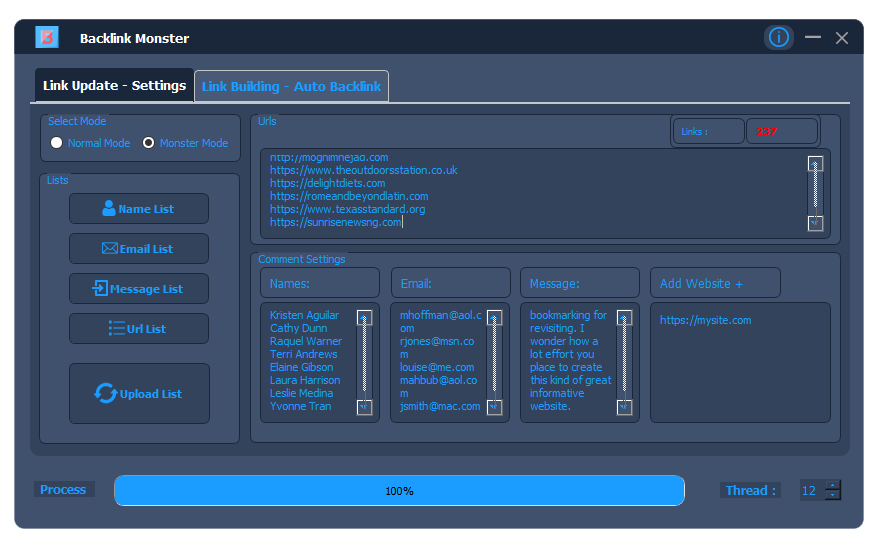Viewport: 882px width, 547px height.
Task: Switch to Link Building - Auto Backlink tab
Action: click(x=291, y=86)
